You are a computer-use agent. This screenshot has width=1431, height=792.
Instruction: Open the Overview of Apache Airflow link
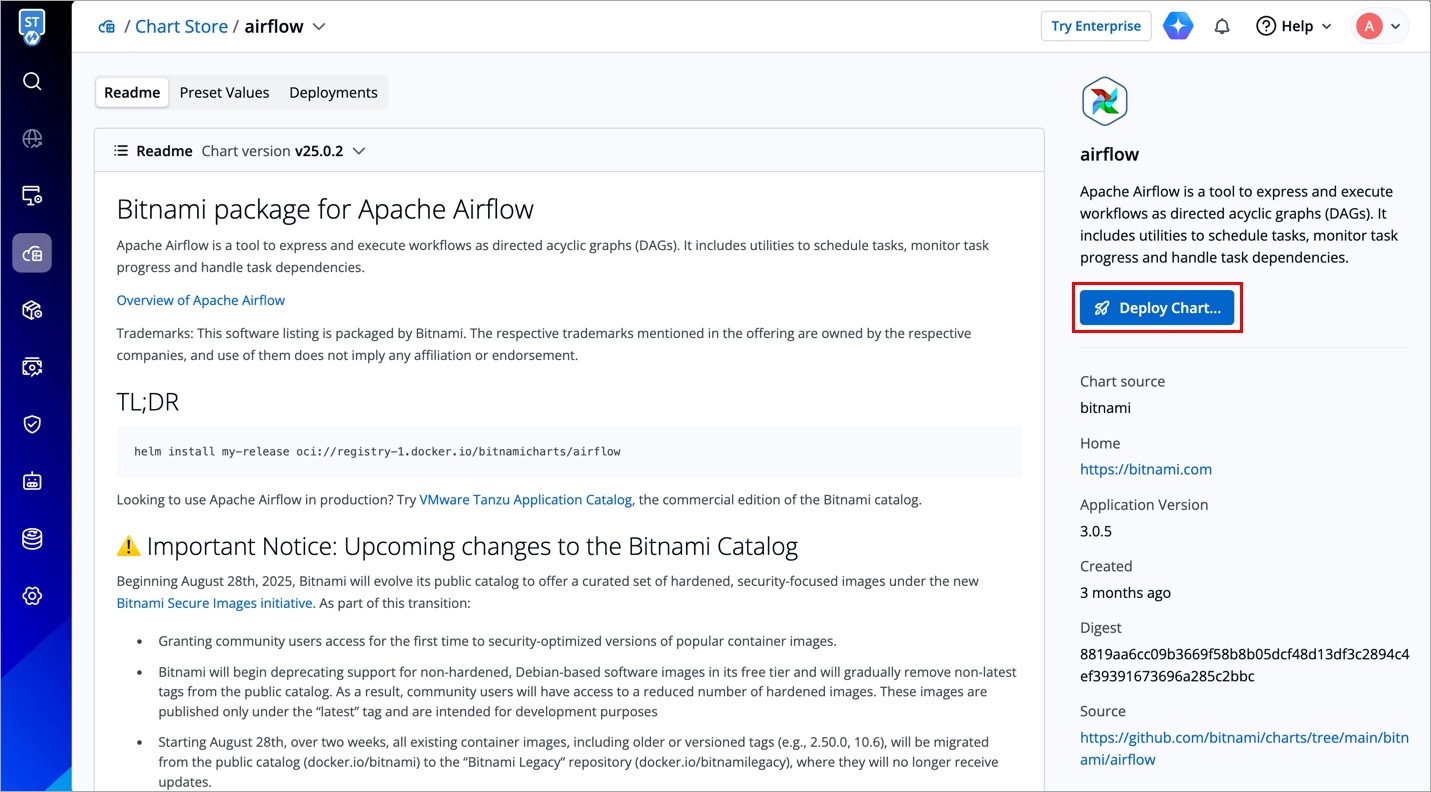200,300
